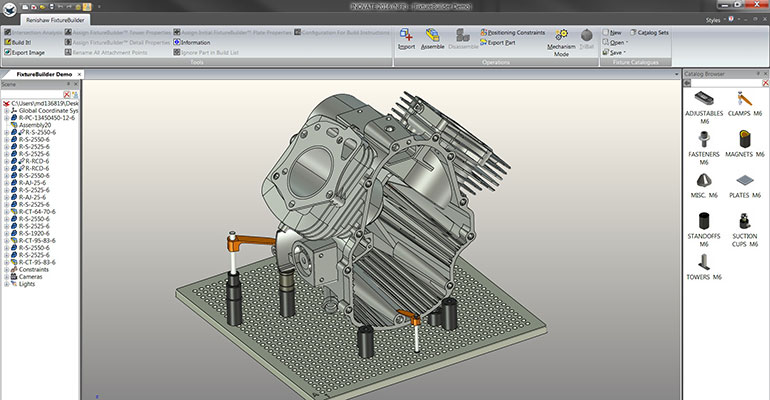770x400 pixels.
Task: Click the large orange clamp arm
Action: click(x=253, y=241)
